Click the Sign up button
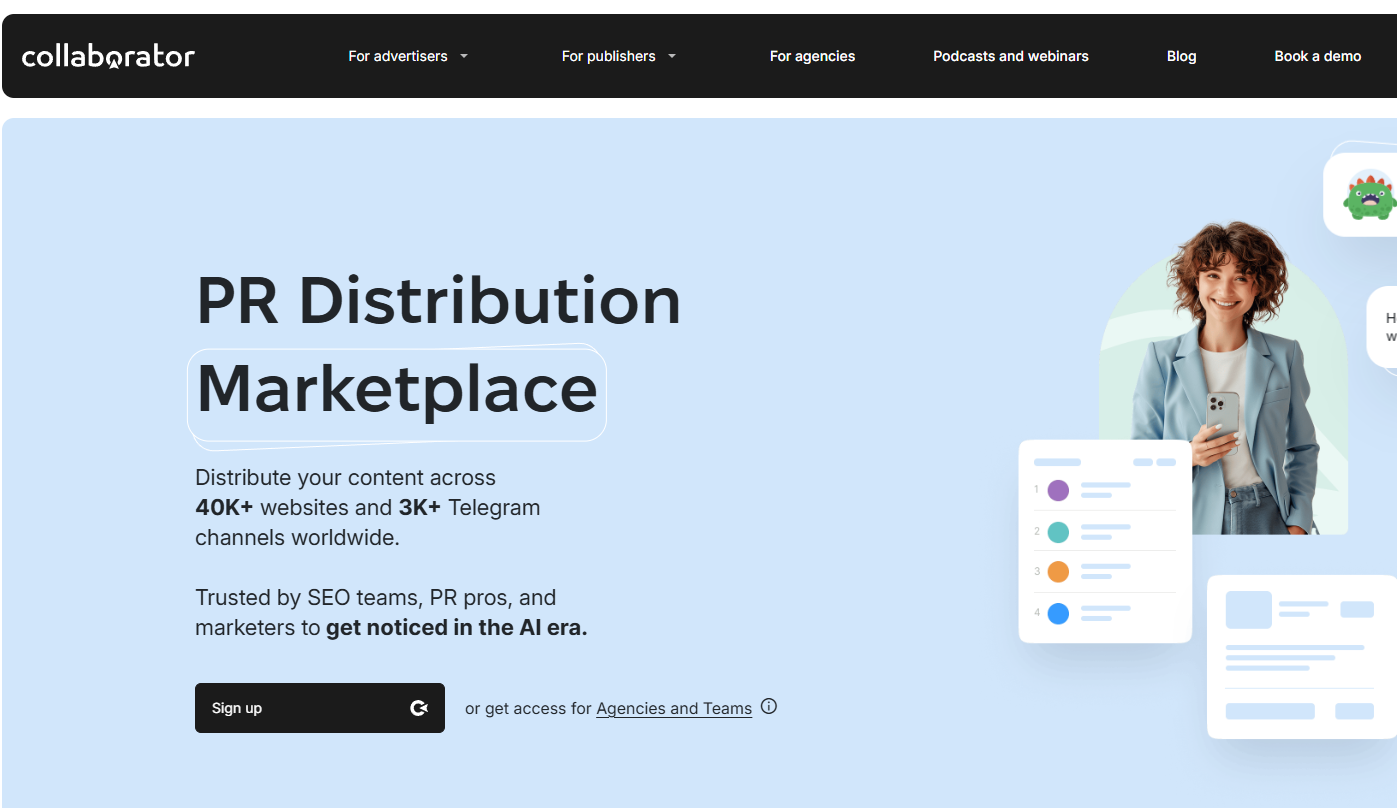Image resolution: width=1397 pixels, height=808 pixels. [x=320, y=708]
